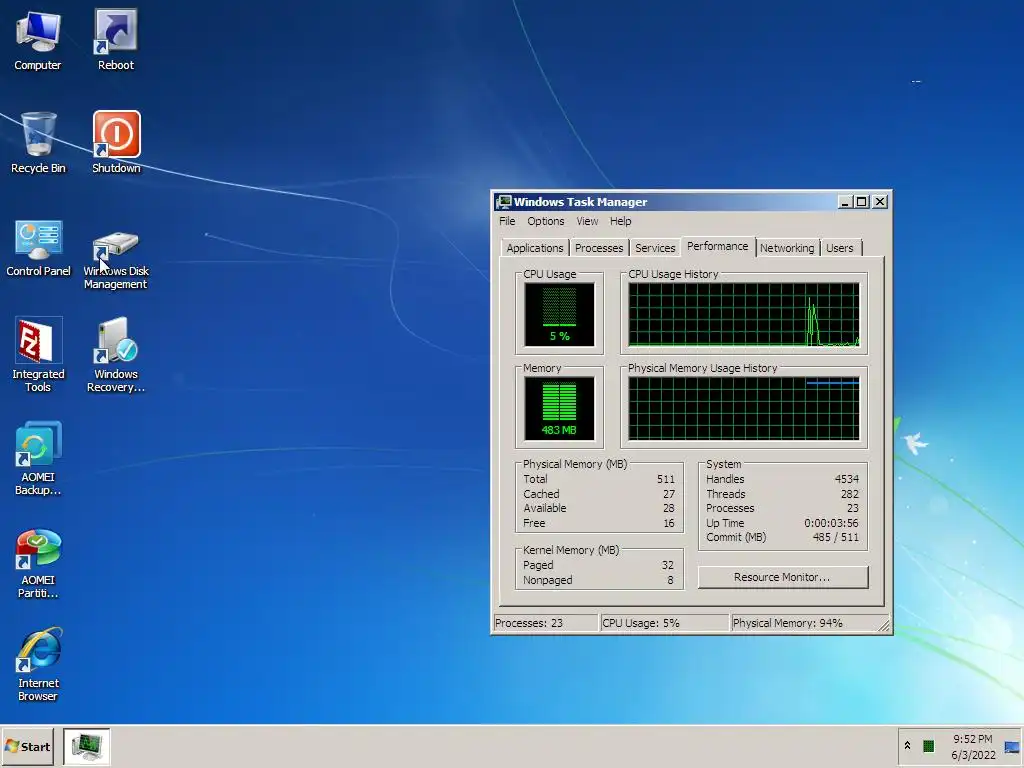Select the Internet Browser shortcut
Image resolution: width=1024 pixels, height=768 pixels.
(38, 664)
